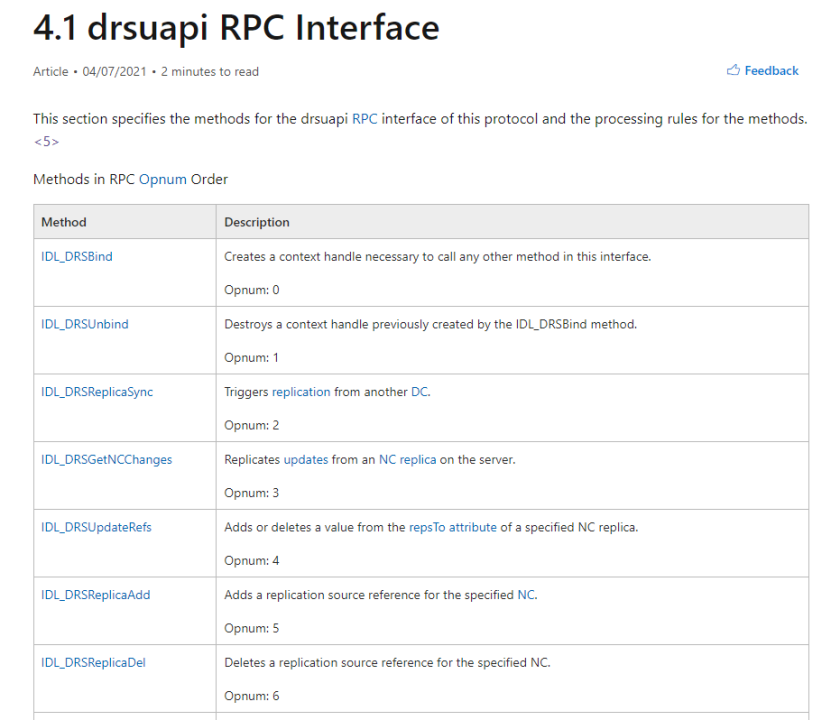Click the NC replica glossary link
Screen dimensions: 840x720
pyautogui.click(x=407, y=460)
